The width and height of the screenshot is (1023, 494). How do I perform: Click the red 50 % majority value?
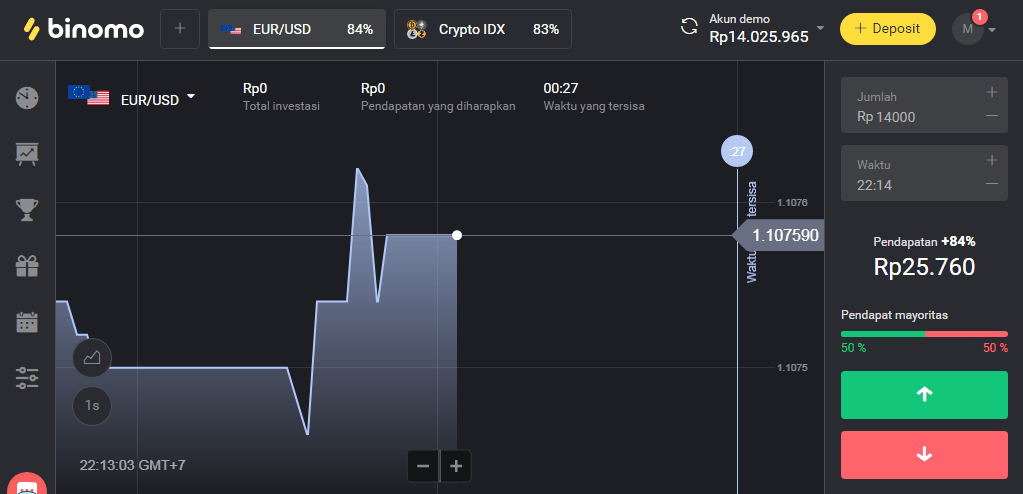[x=995, y=348]
